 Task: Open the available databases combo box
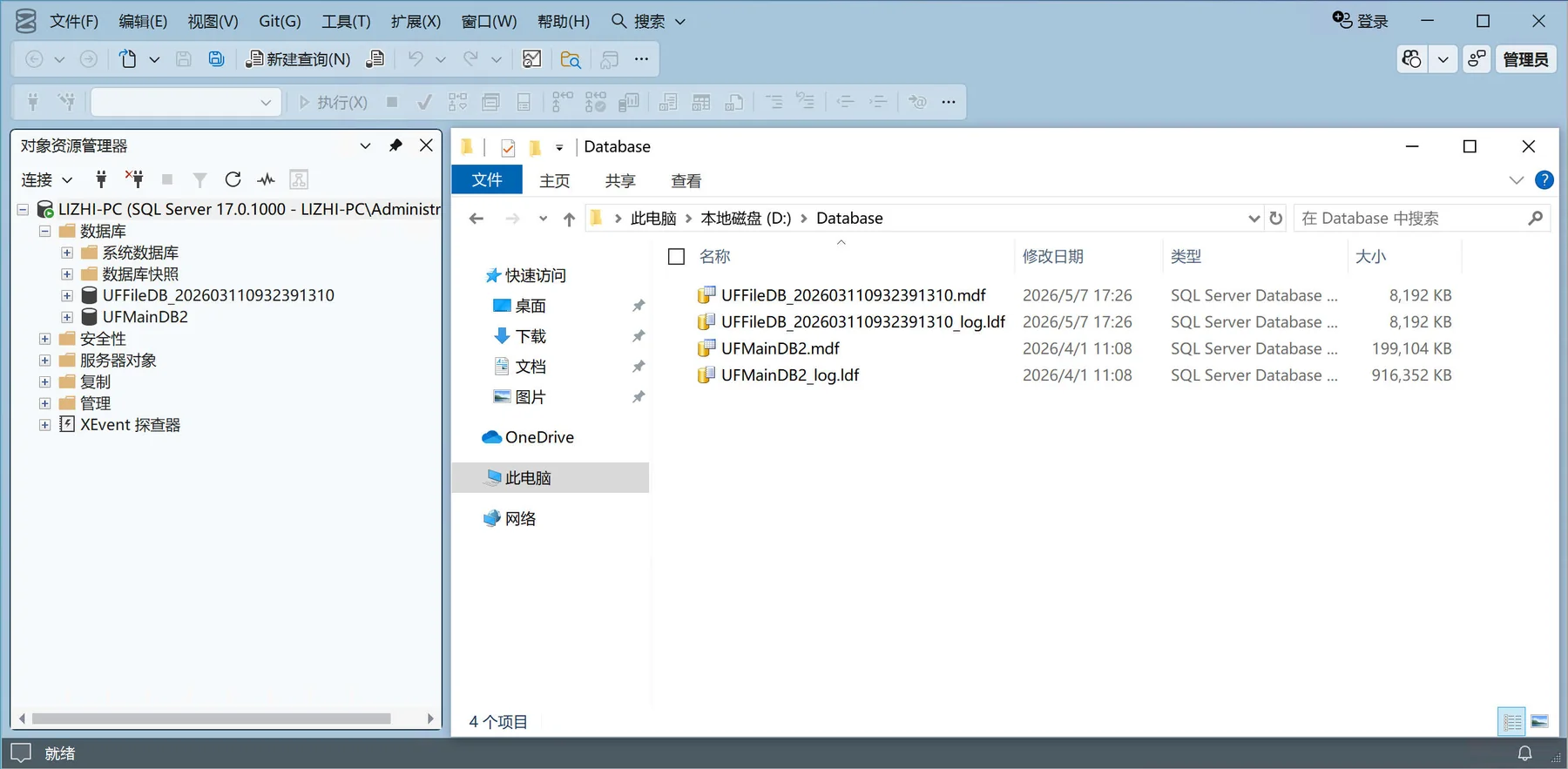186,103
